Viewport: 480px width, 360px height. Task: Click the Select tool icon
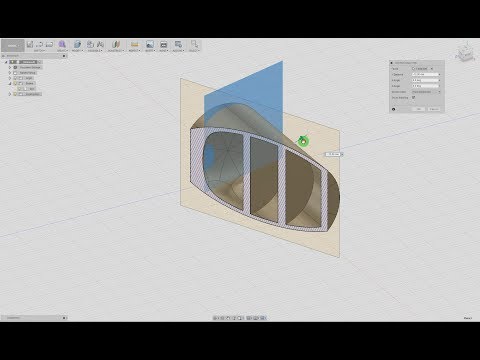pos(194,44)
